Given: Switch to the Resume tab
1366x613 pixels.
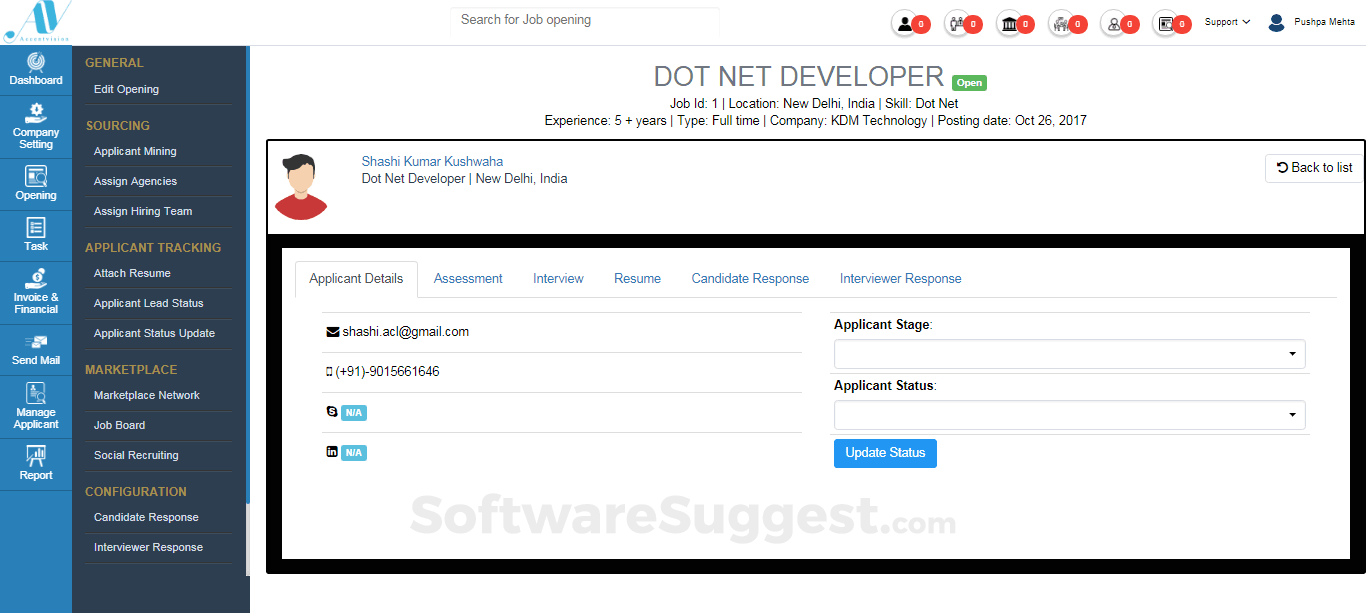Looking at the screenshot, I should pos(637,279).
